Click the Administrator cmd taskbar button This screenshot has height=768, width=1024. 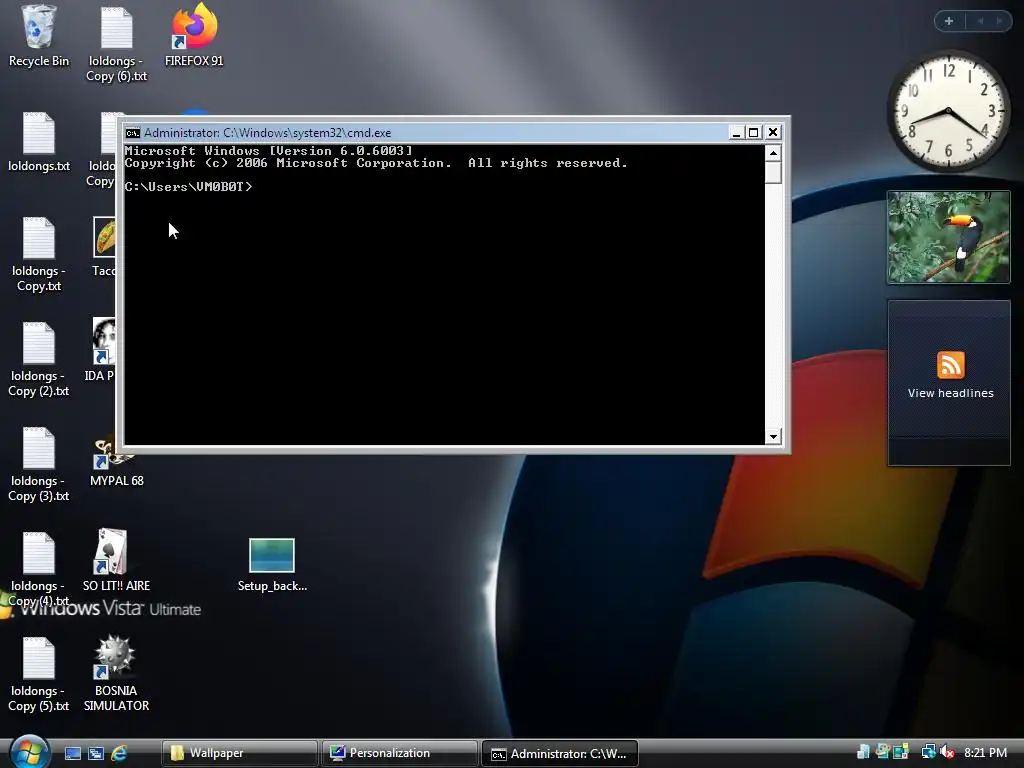pos(559,753)
